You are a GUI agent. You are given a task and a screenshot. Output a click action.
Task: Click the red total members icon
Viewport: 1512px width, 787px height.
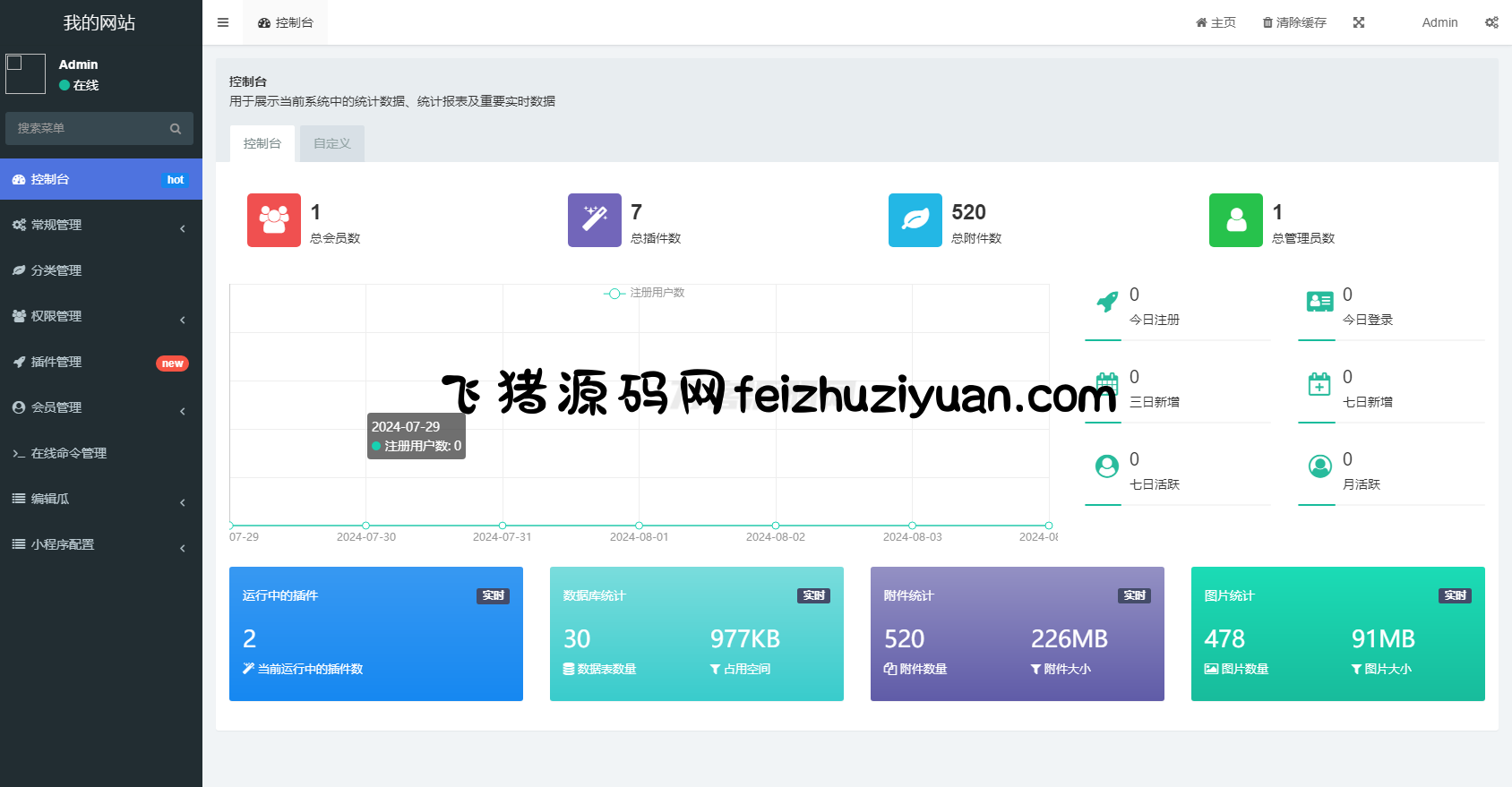pyautogui.click(x=274, y=220)
